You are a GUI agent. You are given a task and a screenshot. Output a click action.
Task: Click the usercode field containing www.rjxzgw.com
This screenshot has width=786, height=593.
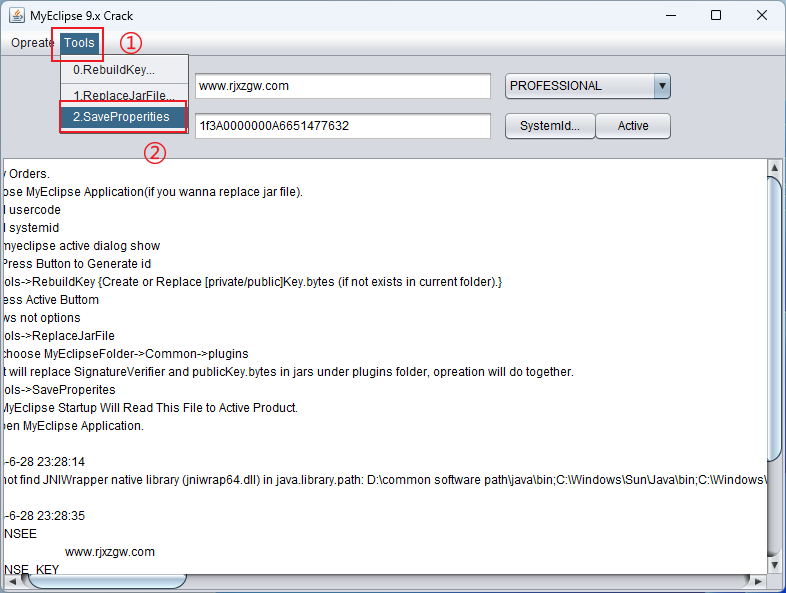(x=343, y=86)
